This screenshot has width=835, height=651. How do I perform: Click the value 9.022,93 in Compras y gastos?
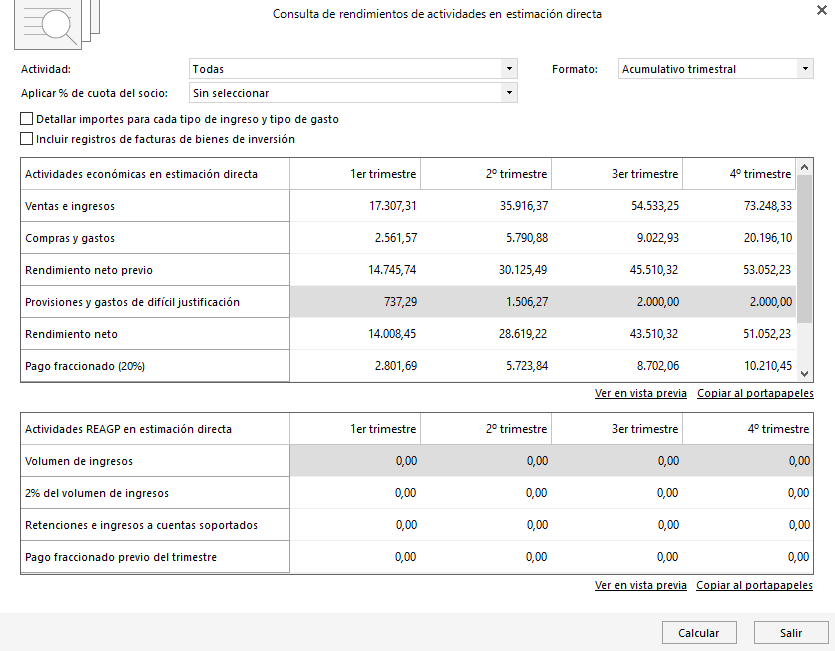pos(658,238)
